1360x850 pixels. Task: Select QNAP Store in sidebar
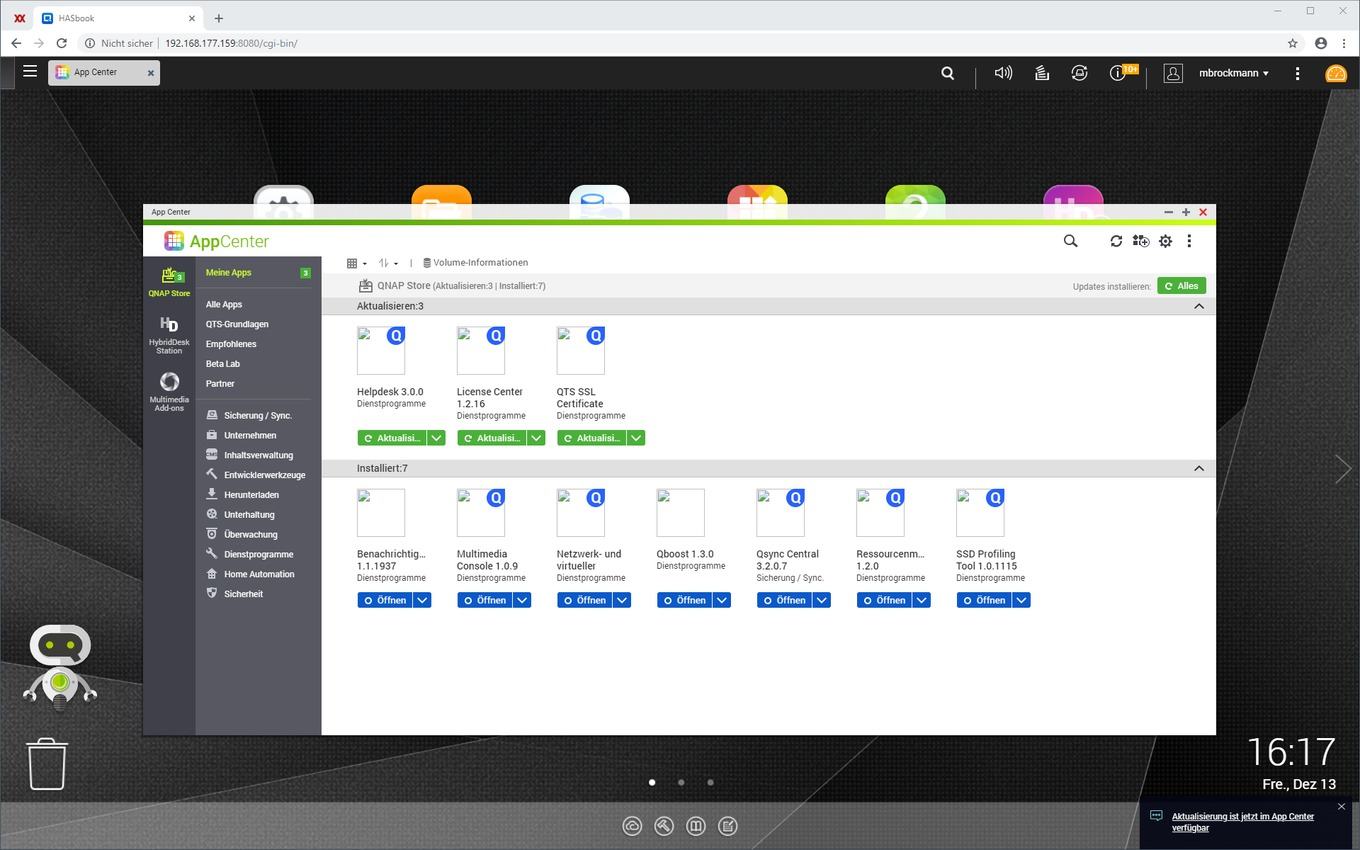tap(169, 282)
